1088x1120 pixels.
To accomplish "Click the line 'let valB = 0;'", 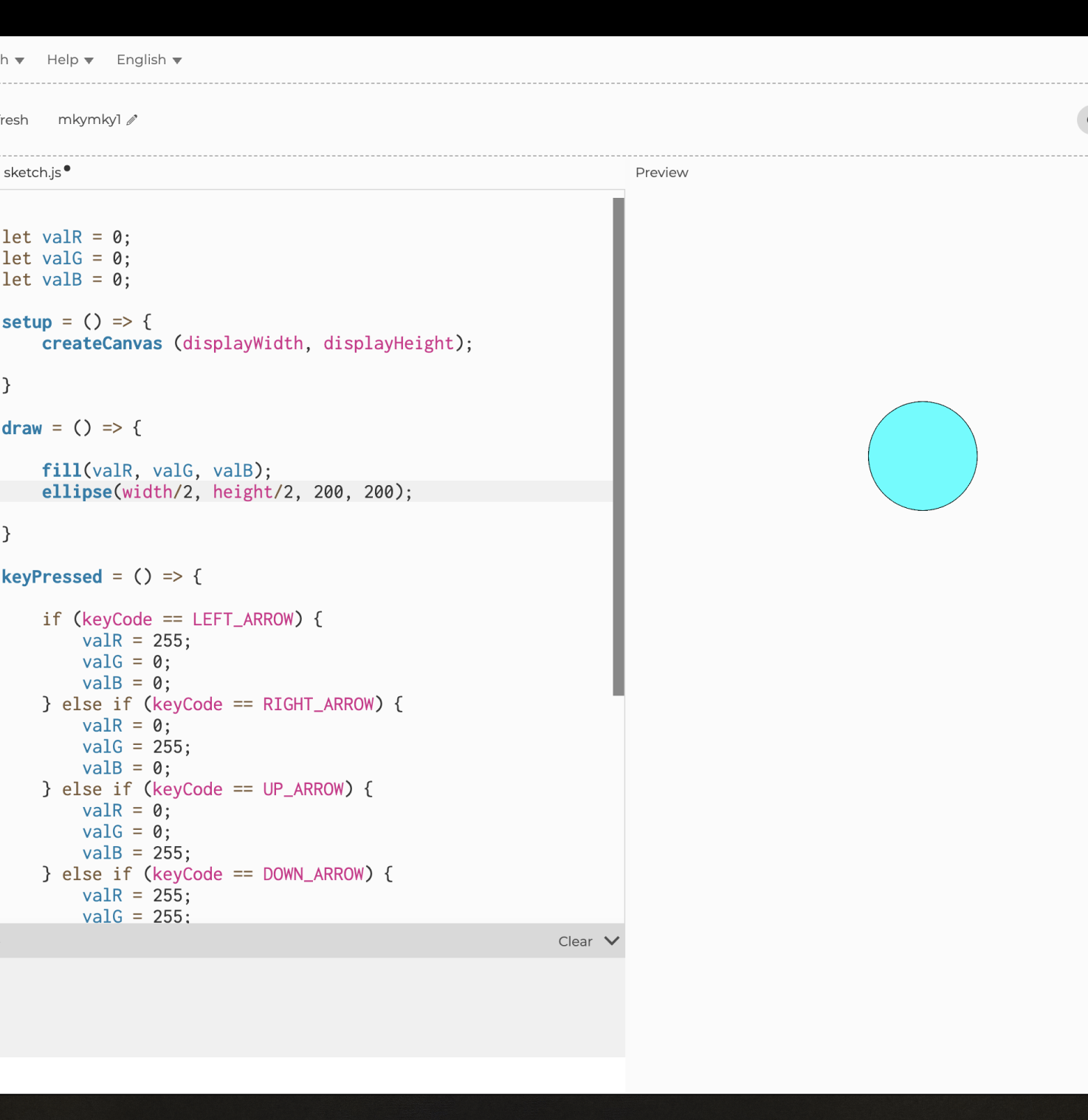I will point(66,280).
